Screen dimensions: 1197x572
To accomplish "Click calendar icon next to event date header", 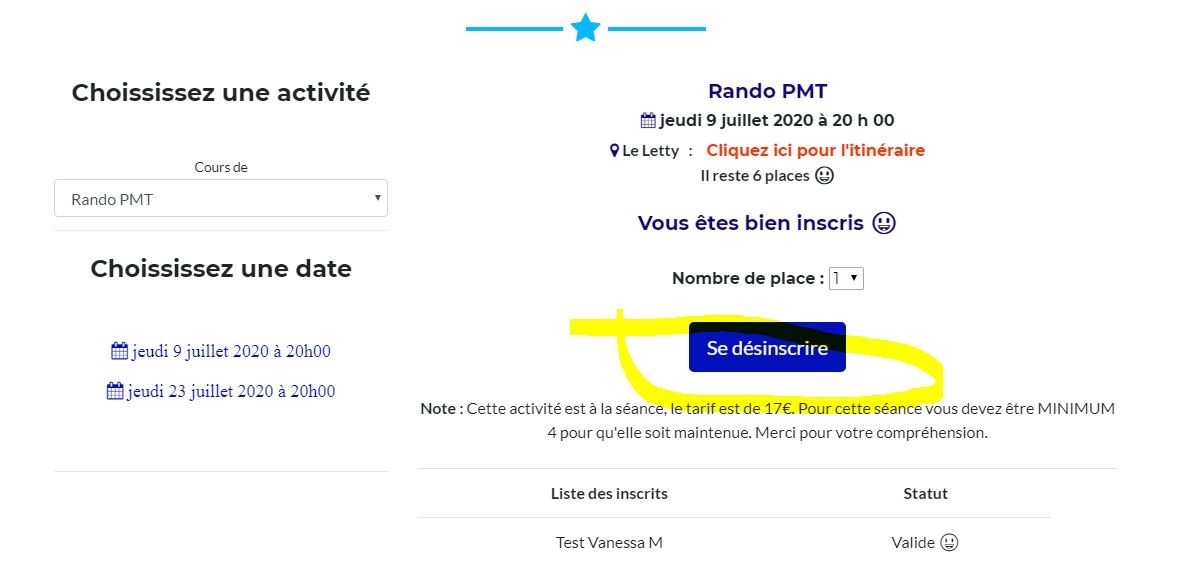I will coord(648,120).
